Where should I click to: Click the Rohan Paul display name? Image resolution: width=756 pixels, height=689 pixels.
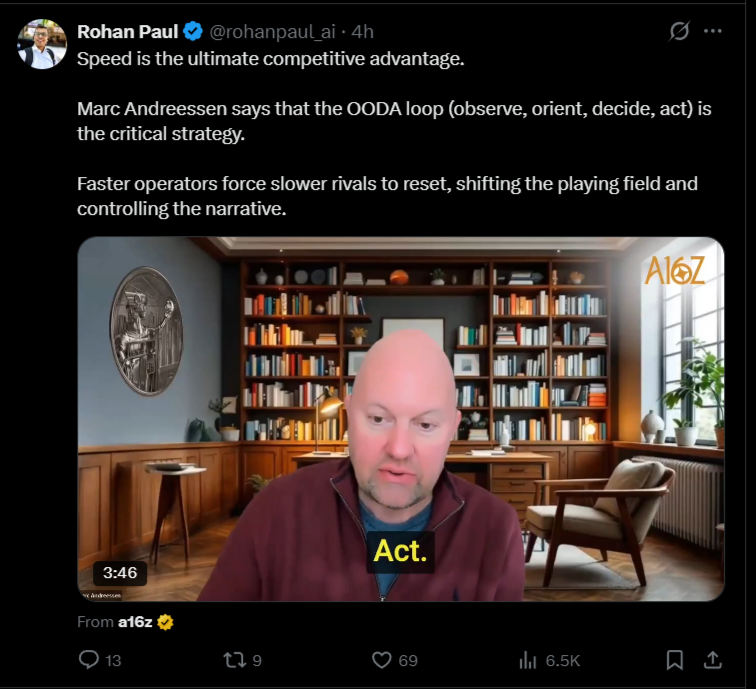(x=128, y=32)
